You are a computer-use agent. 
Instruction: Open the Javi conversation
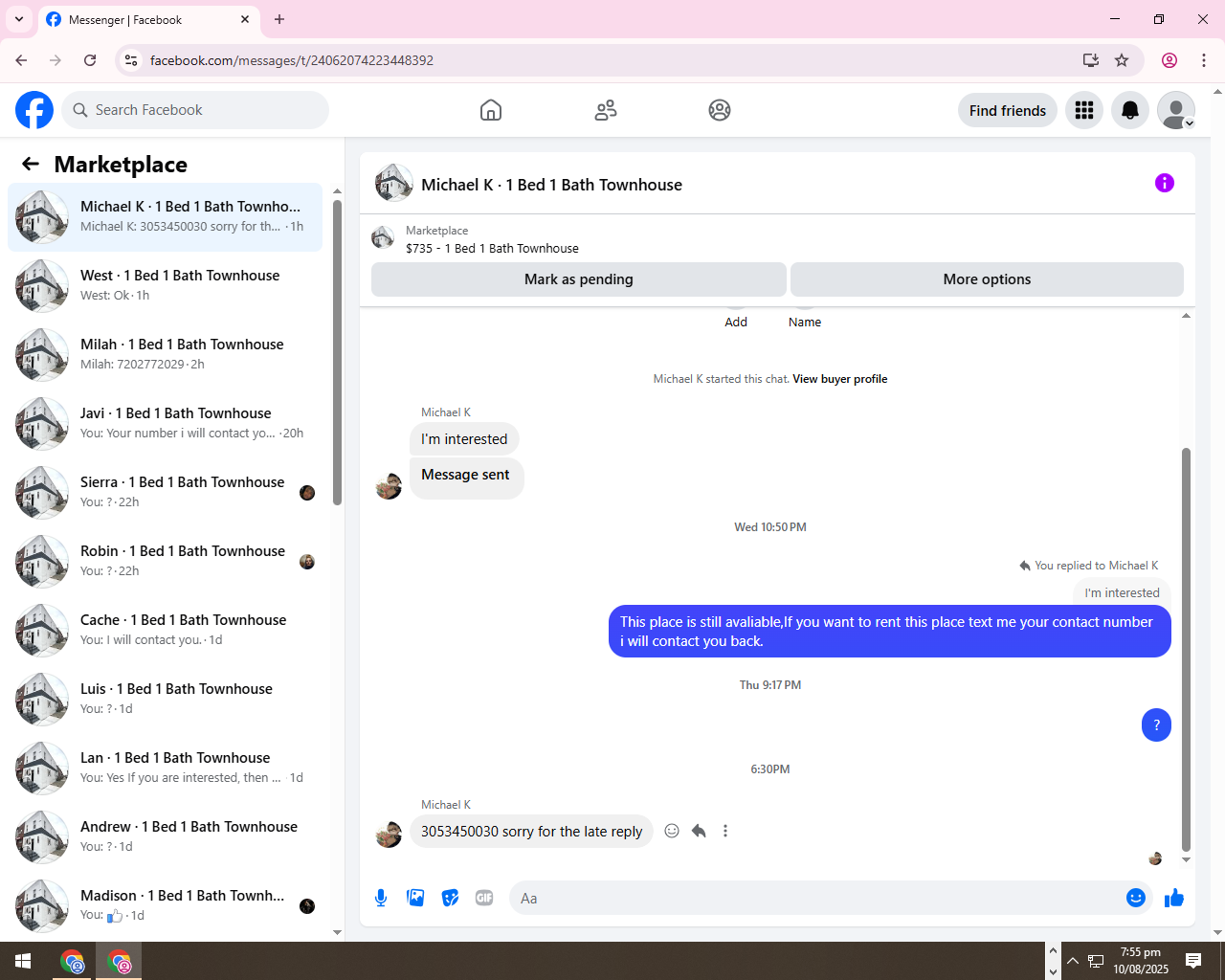coord(165,424)
